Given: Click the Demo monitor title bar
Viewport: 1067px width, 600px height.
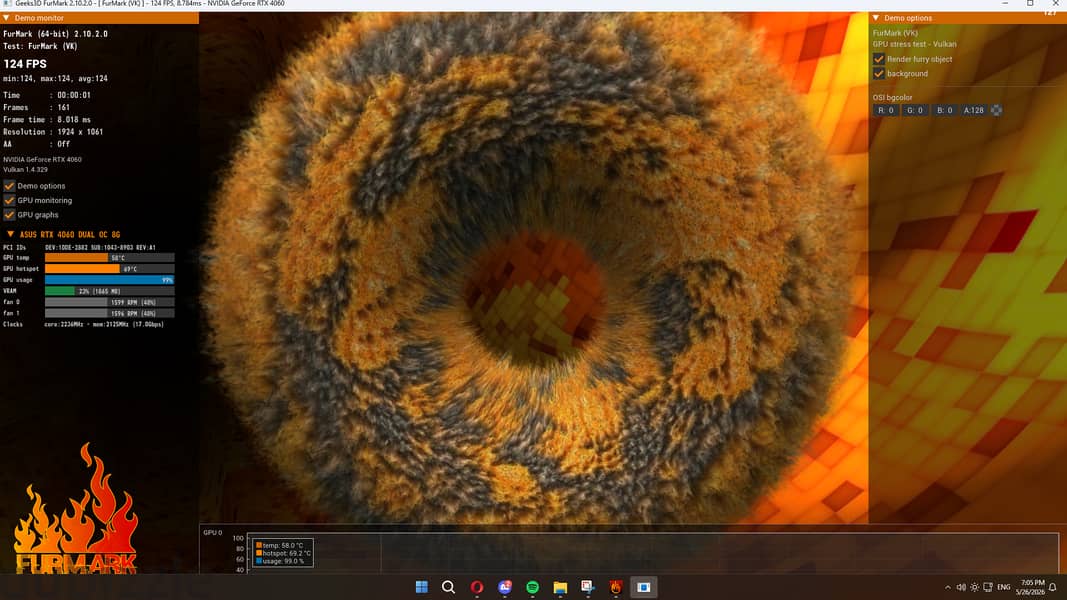Looking at the screenshot, I should (99, 18).
